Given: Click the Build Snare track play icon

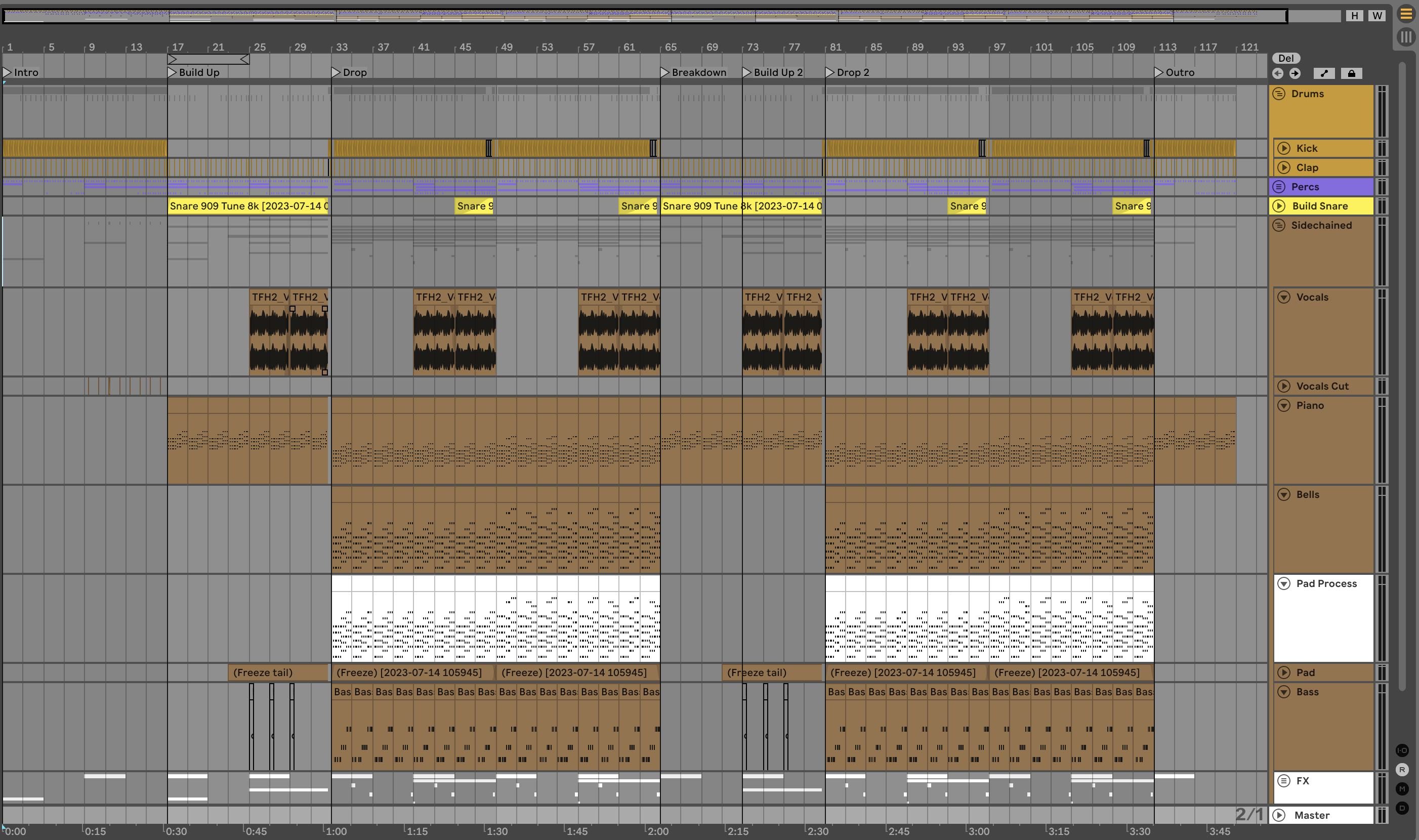Looking at the screenshot, I should pyautogui.click(x=1279, y=206).
